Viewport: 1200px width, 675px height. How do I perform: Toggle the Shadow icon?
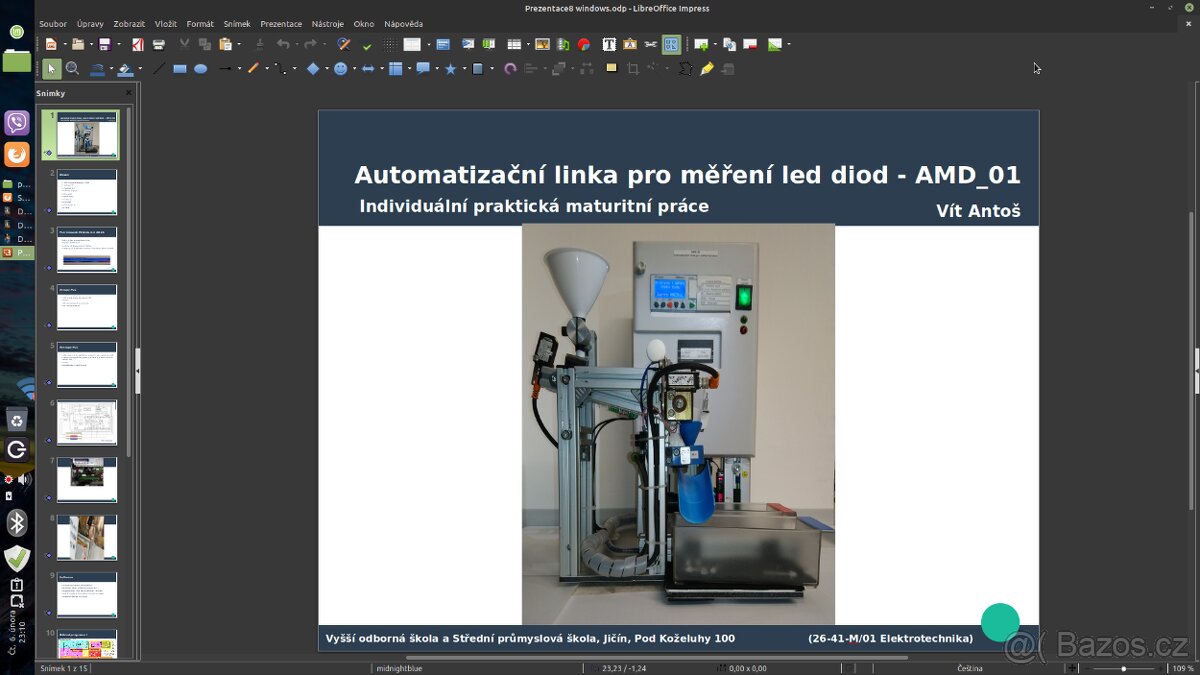coord(611,69)
